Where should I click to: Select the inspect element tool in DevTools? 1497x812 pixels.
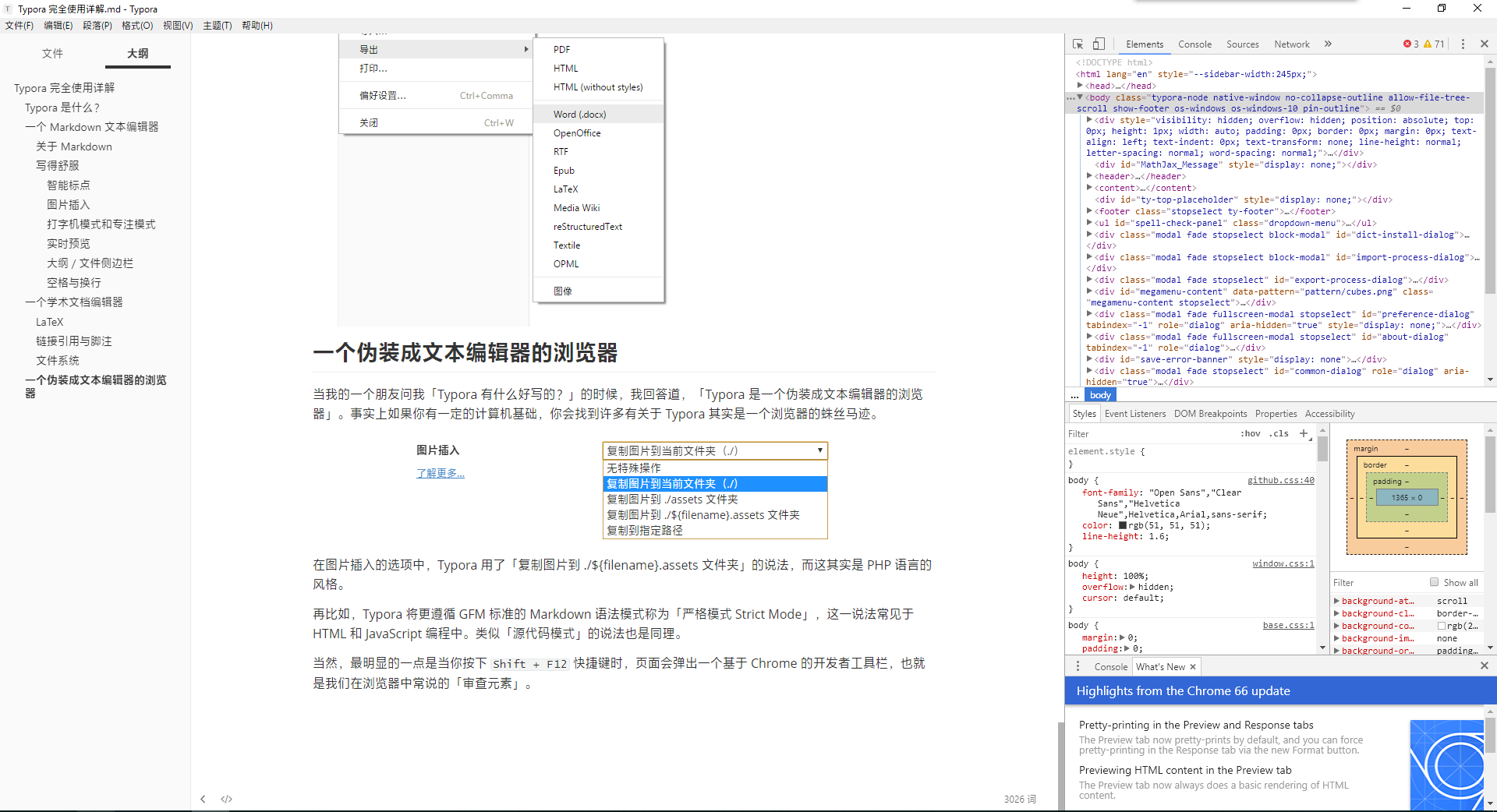[x=1078, y=44]
